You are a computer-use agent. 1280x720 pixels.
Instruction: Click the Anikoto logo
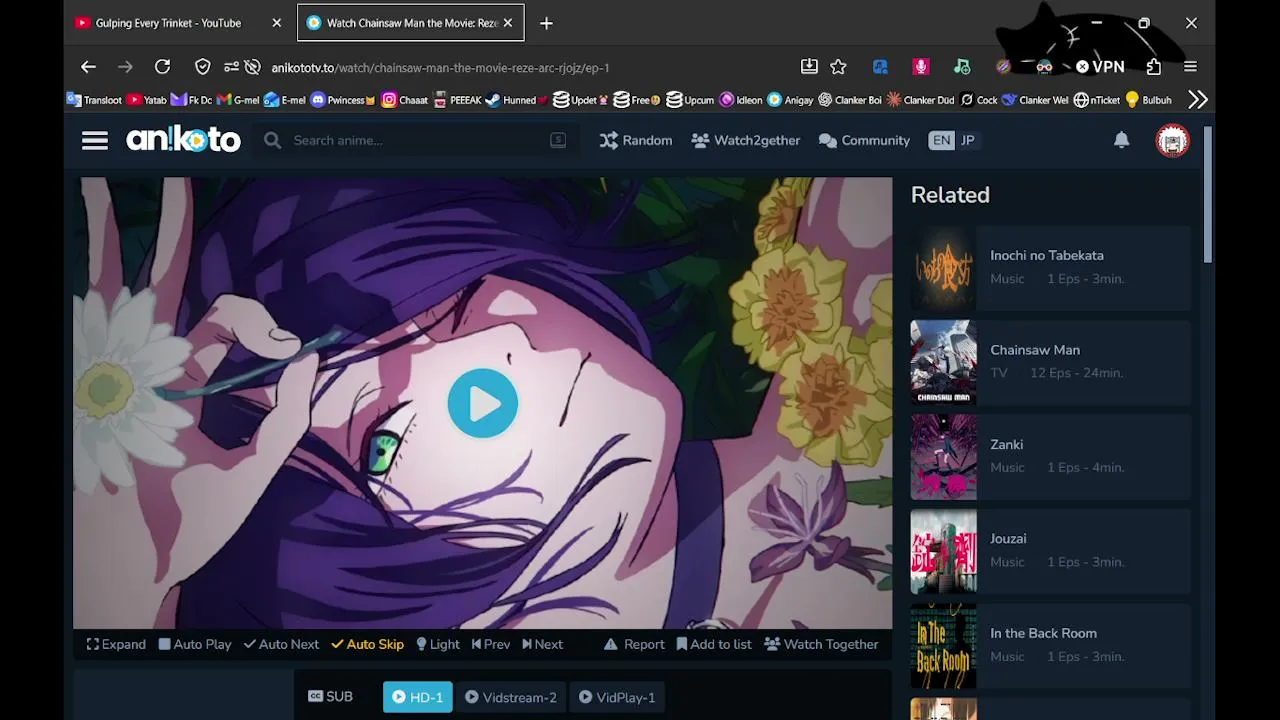[x=183, y=140]
